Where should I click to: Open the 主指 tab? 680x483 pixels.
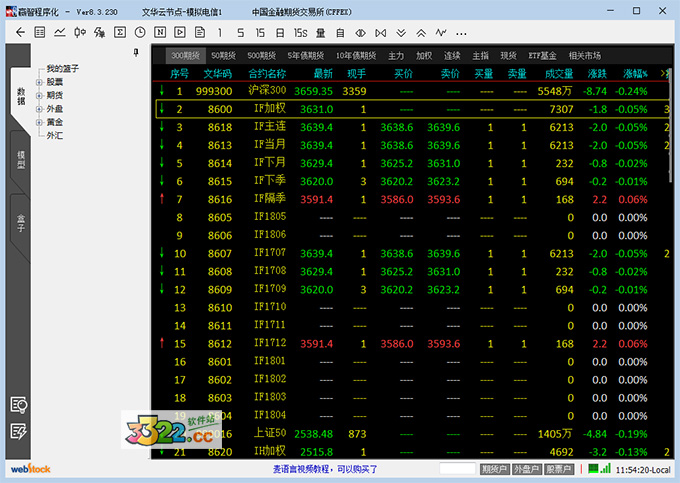[480, 55]
